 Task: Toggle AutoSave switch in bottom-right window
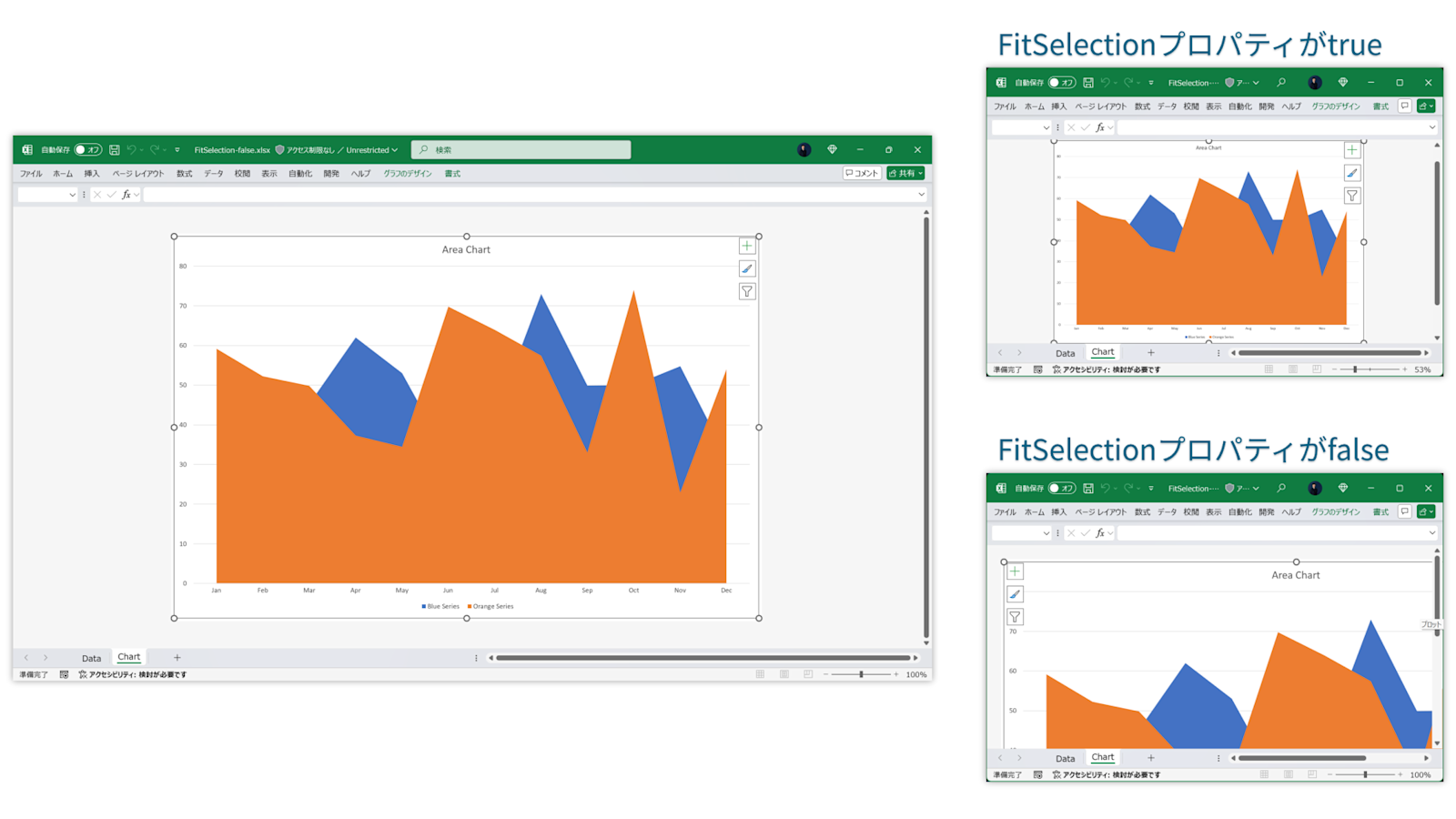click(x=1062, y=489)
